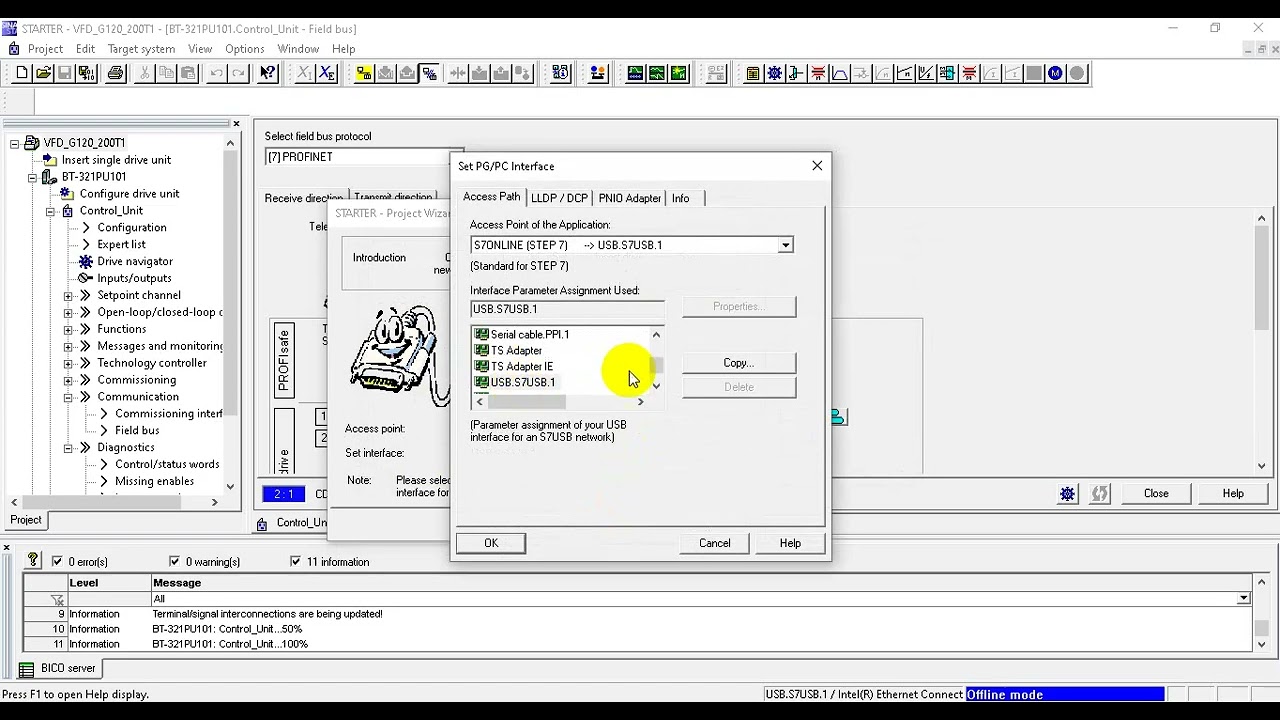
Task: Click the New project toolbar icon
Action: tap(22, 73)
